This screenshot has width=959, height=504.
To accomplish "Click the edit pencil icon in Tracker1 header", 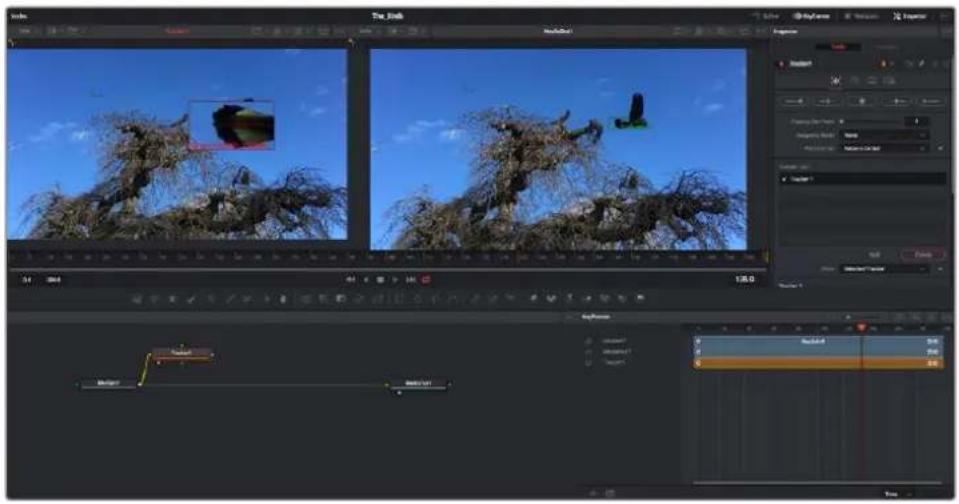I will (922, 64).
